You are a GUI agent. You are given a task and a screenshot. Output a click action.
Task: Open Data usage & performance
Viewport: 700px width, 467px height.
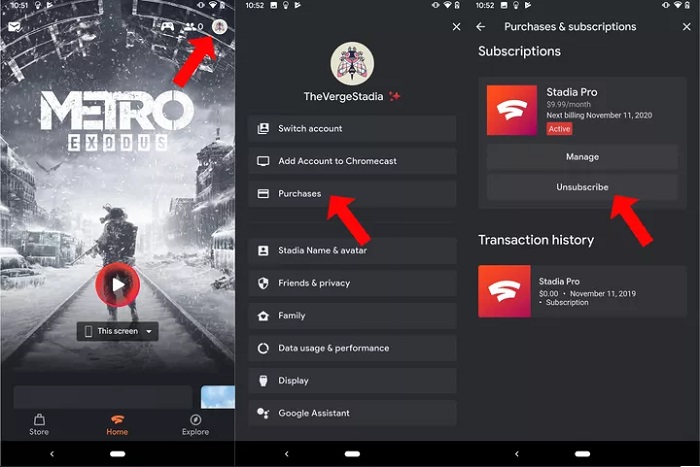point(352,348)
